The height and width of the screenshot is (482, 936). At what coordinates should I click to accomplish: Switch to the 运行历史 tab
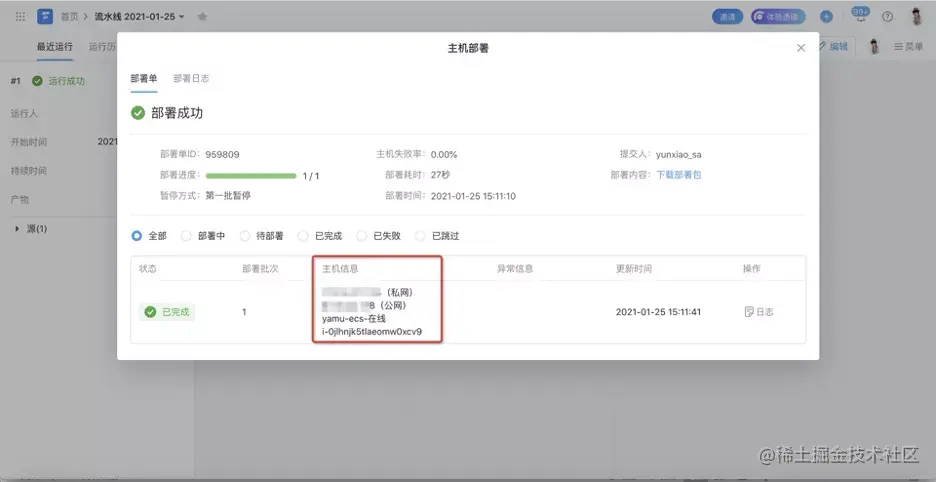(x=102, y=47)
